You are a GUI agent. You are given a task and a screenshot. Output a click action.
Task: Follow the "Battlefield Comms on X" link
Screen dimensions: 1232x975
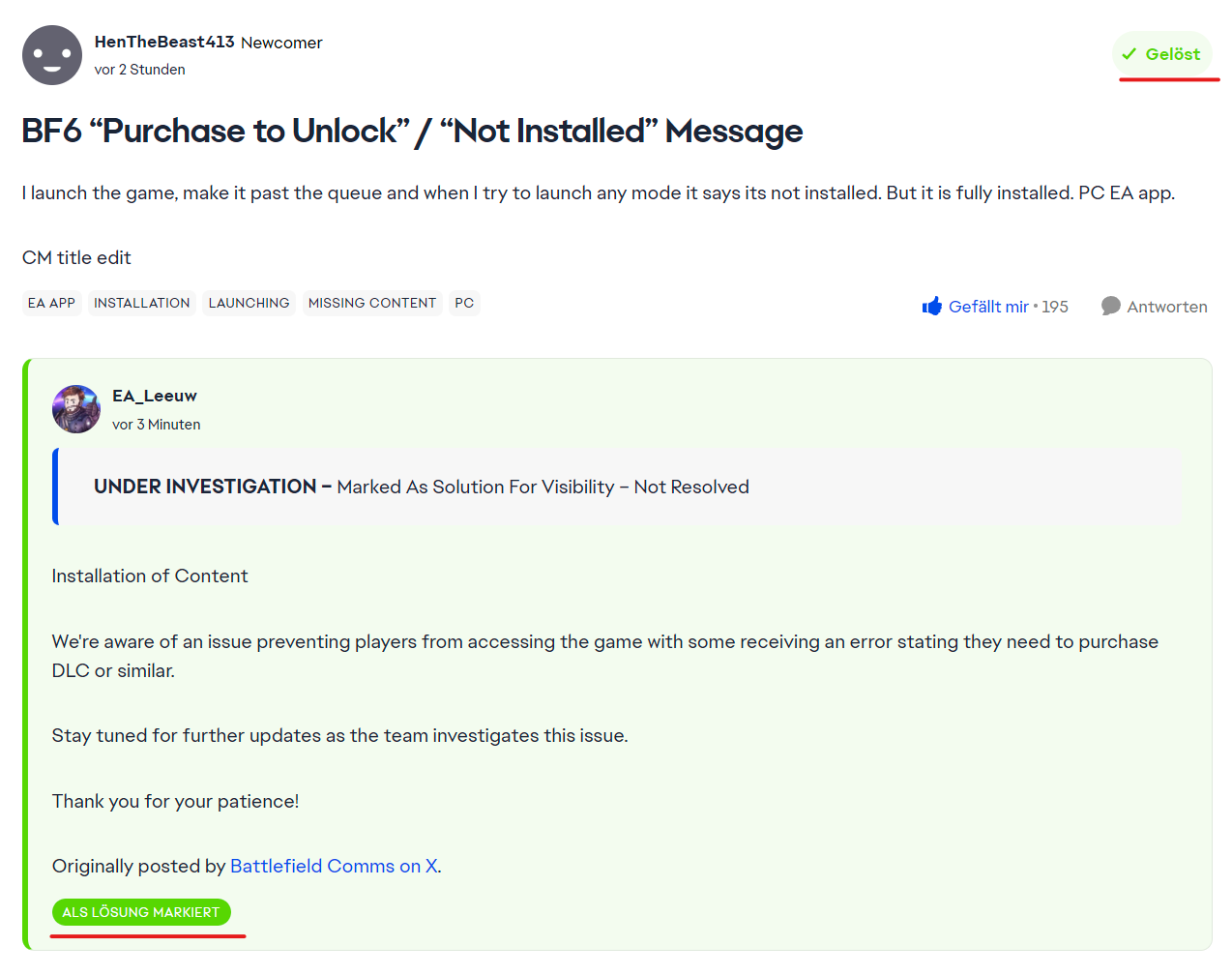334,866
